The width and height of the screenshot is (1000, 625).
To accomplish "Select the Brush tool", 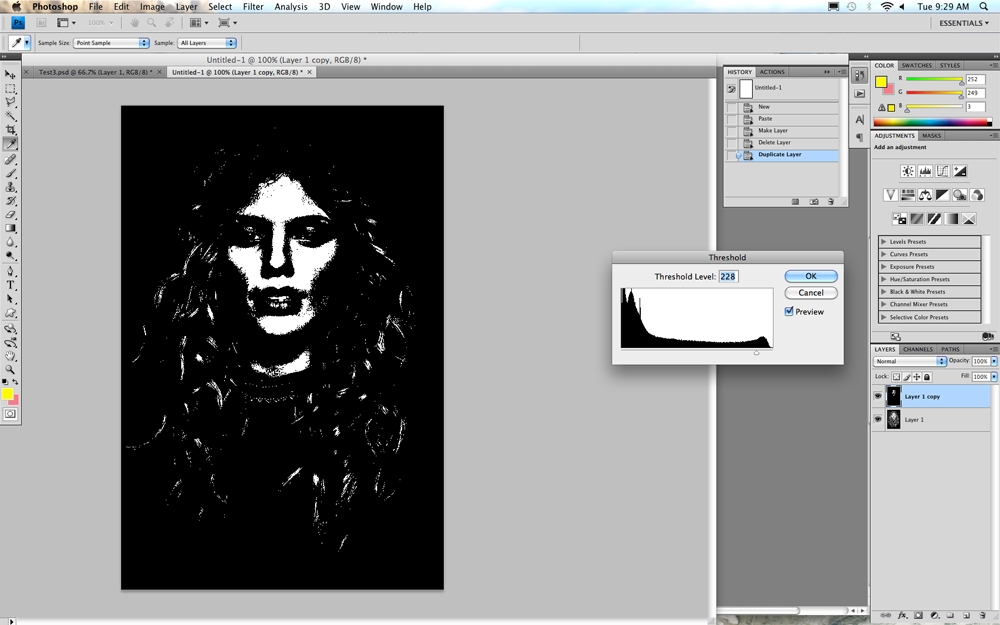I will pos(10,173).
